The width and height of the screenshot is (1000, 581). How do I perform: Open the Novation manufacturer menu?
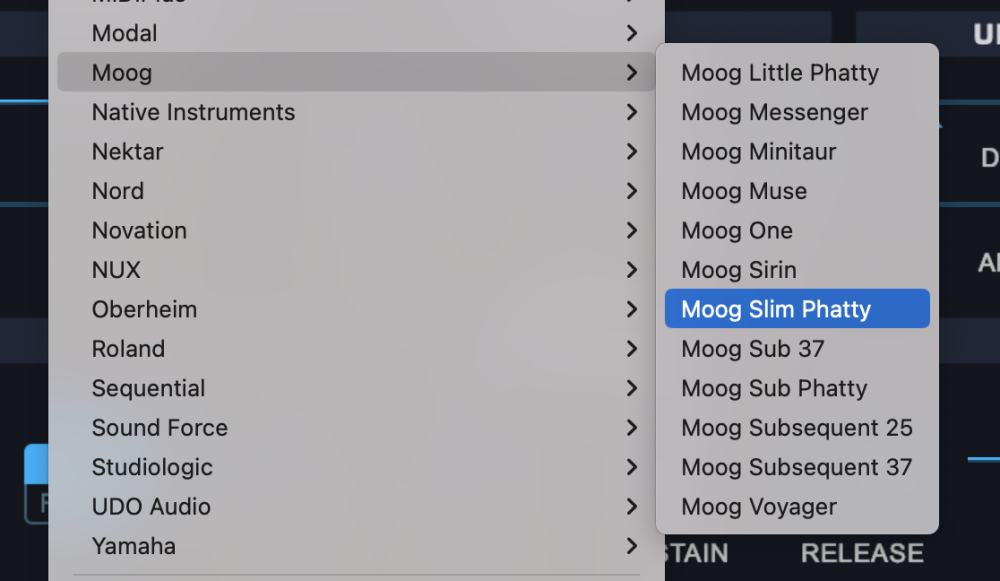139,231
